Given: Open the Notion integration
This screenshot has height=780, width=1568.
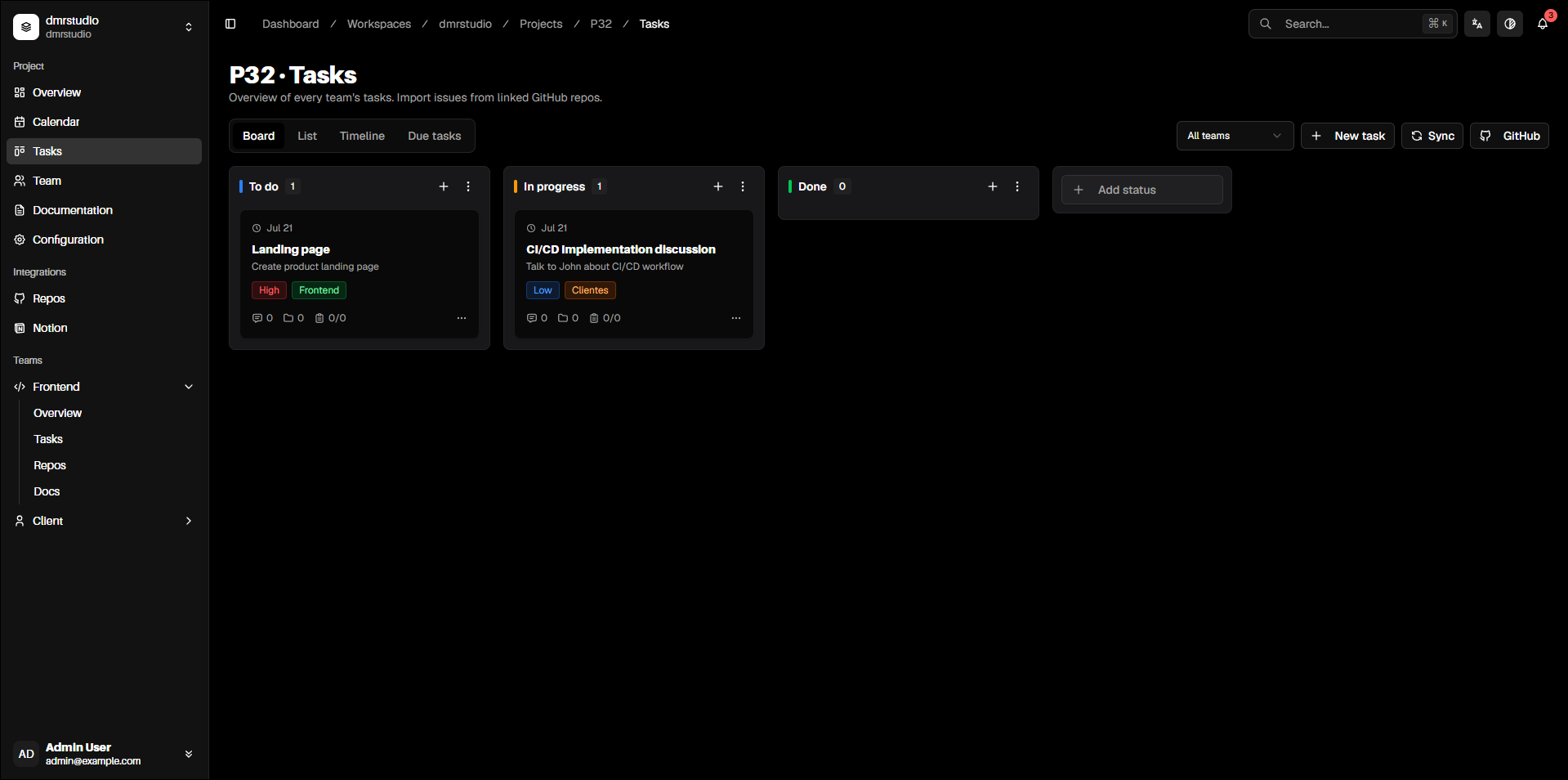Looking at the screenshot, I should (x=105, y=328).
